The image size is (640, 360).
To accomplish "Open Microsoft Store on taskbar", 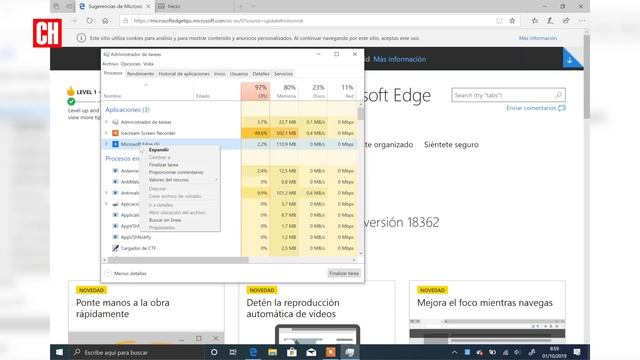I will pyautogui.click(x=292, y=352).
